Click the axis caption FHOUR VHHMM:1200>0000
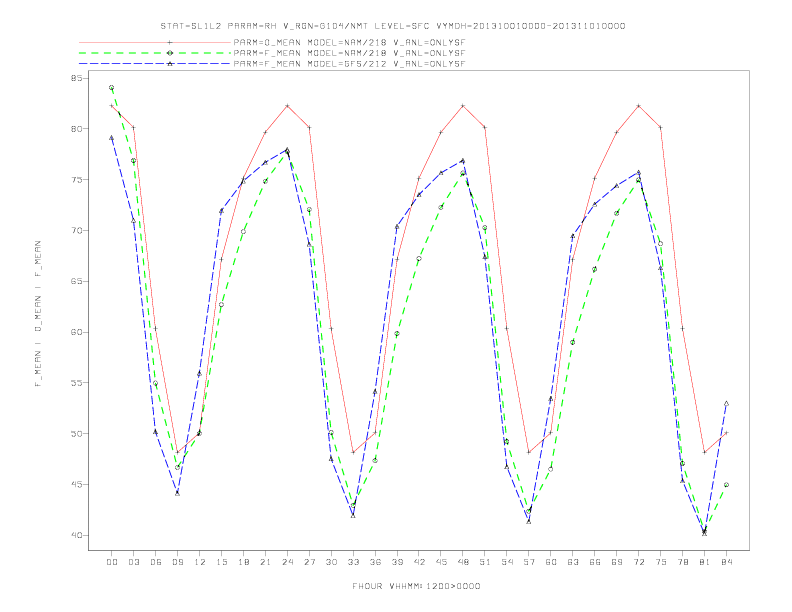 coord(416,586)
